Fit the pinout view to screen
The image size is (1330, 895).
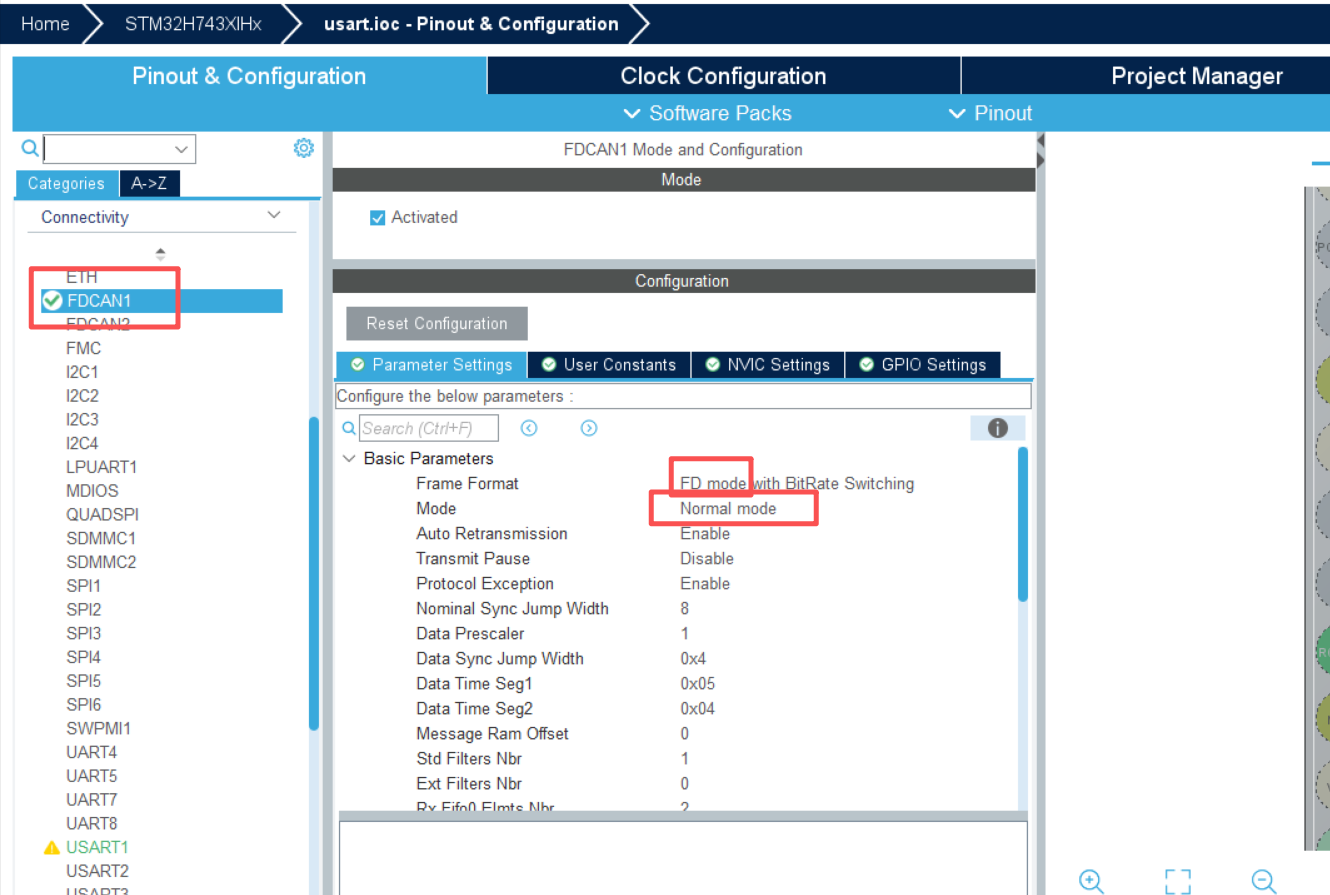pyautogui.click(x=1178, y=881)
